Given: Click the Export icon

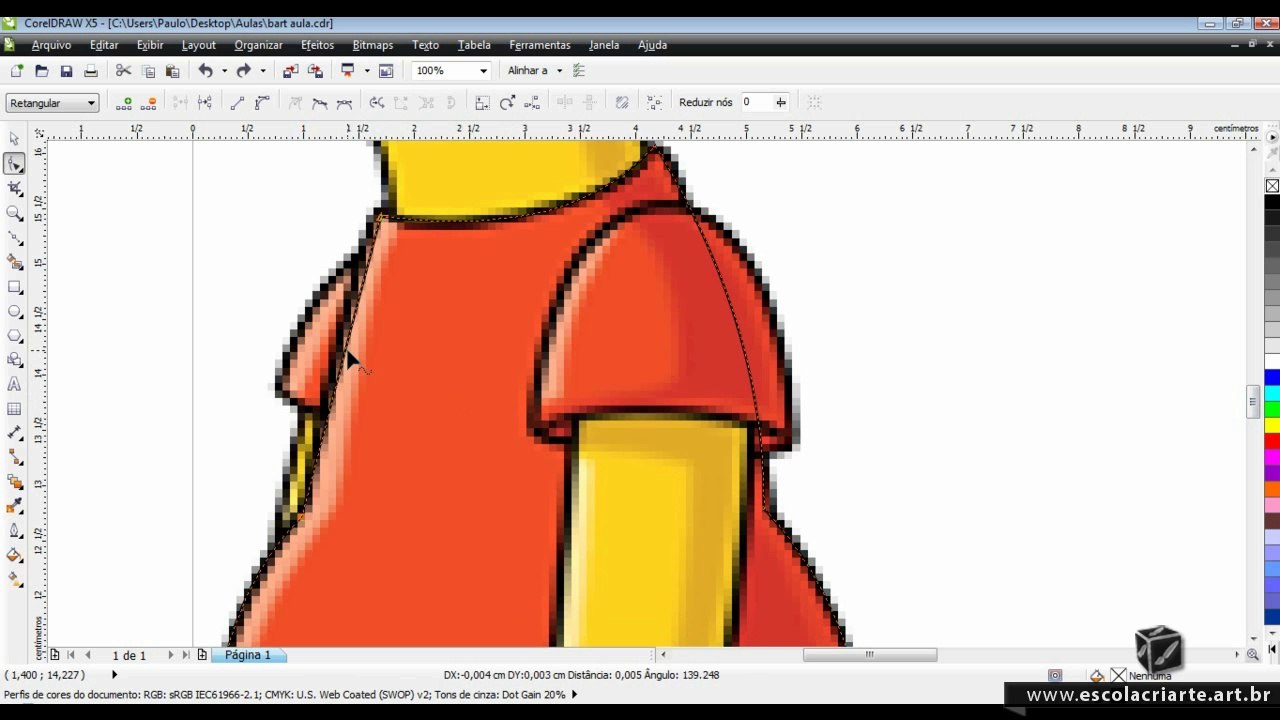Looking at the screenshot, I should point(315,71).
